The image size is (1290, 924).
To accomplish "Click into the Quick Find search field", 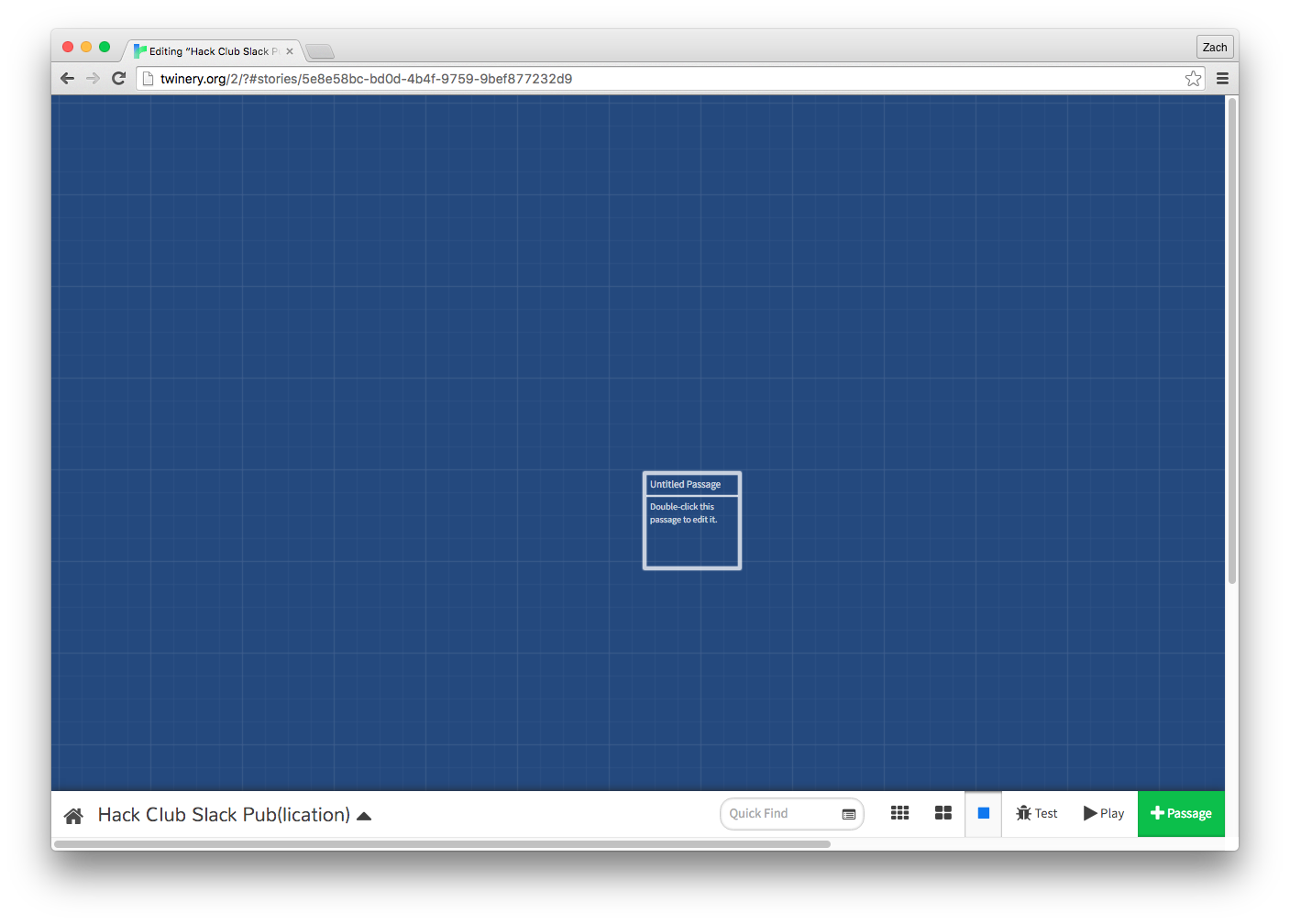I will [779, 813].
